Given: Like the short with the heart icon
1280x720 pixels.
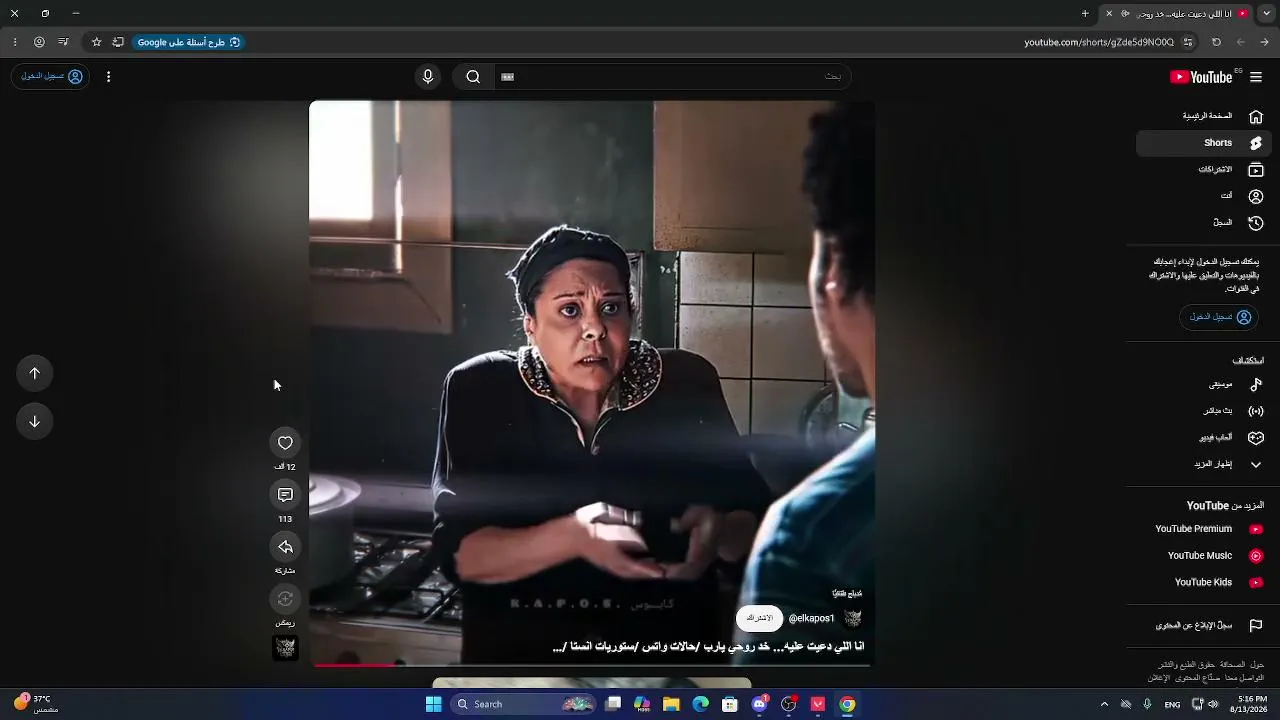Looking at the screenshot, I should 285,443.
